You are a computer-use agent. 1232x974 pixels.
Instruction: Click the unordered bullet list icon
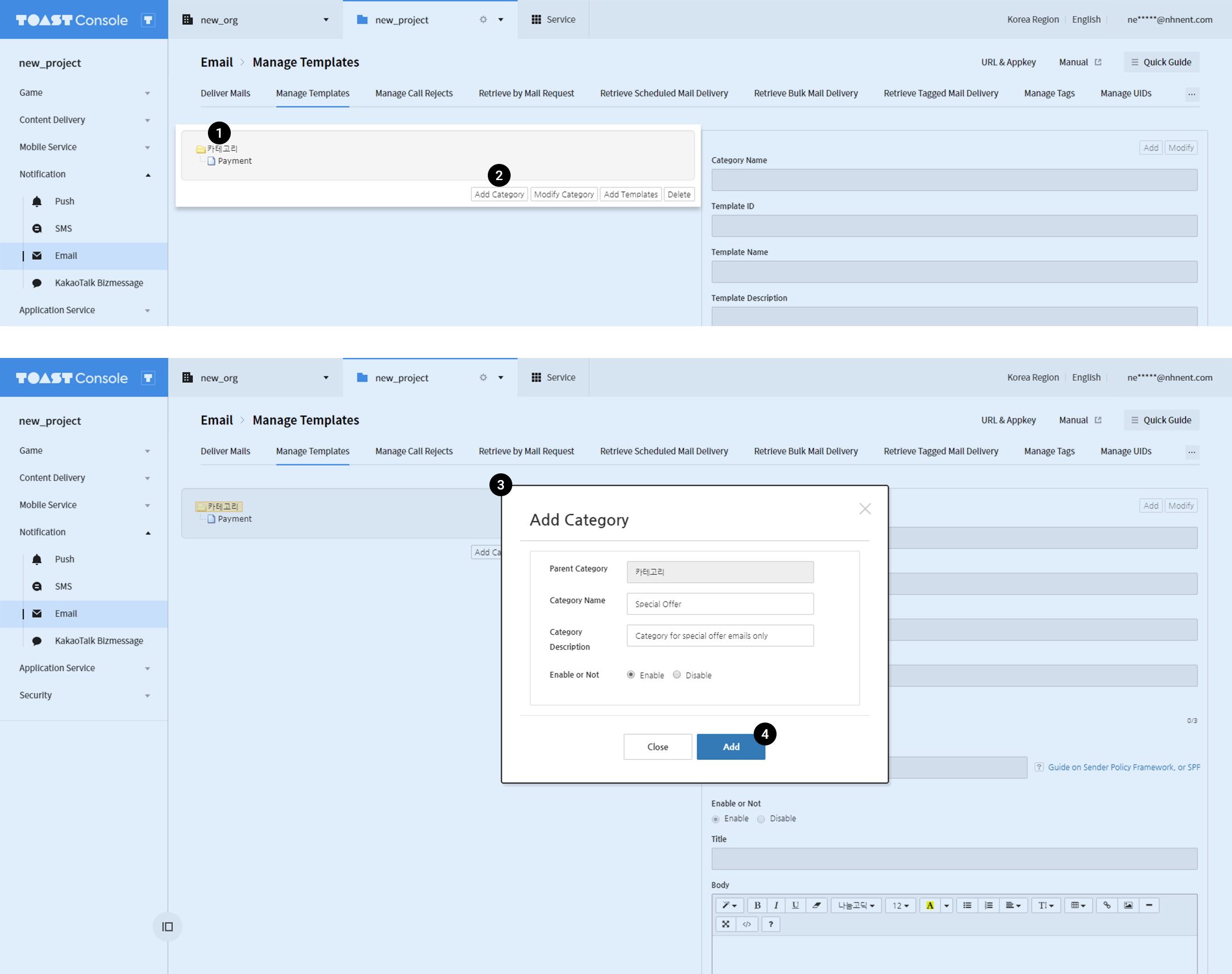click(x=967, y=905)
